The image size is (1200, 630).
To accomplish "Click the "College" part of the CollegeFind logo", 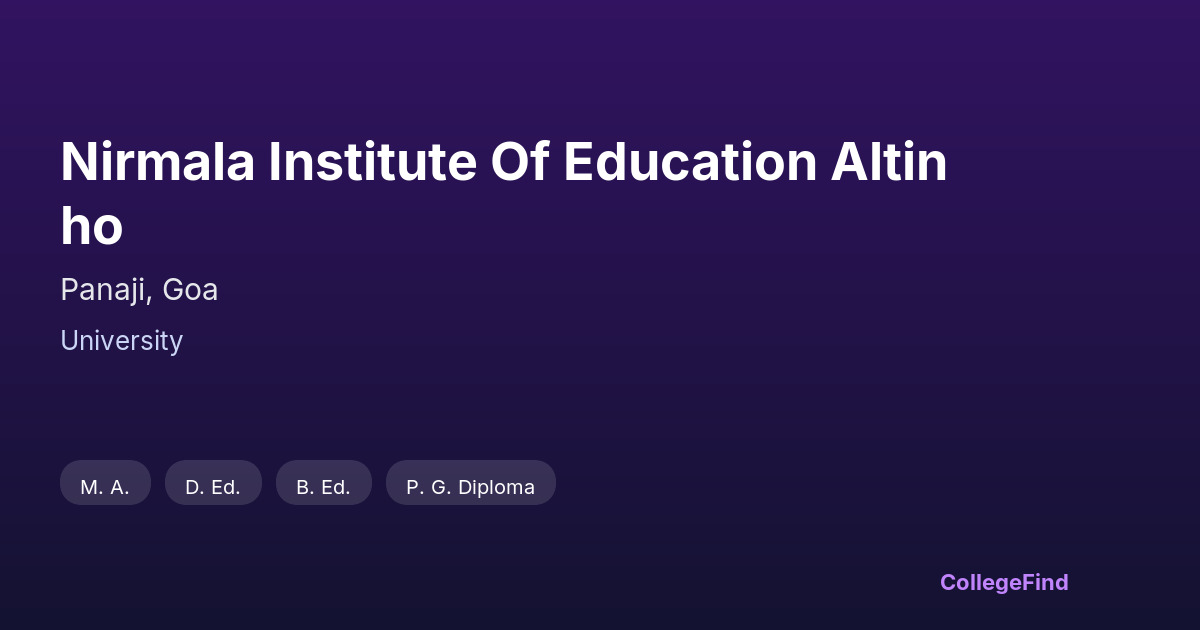I will click(x=981, y=582).
